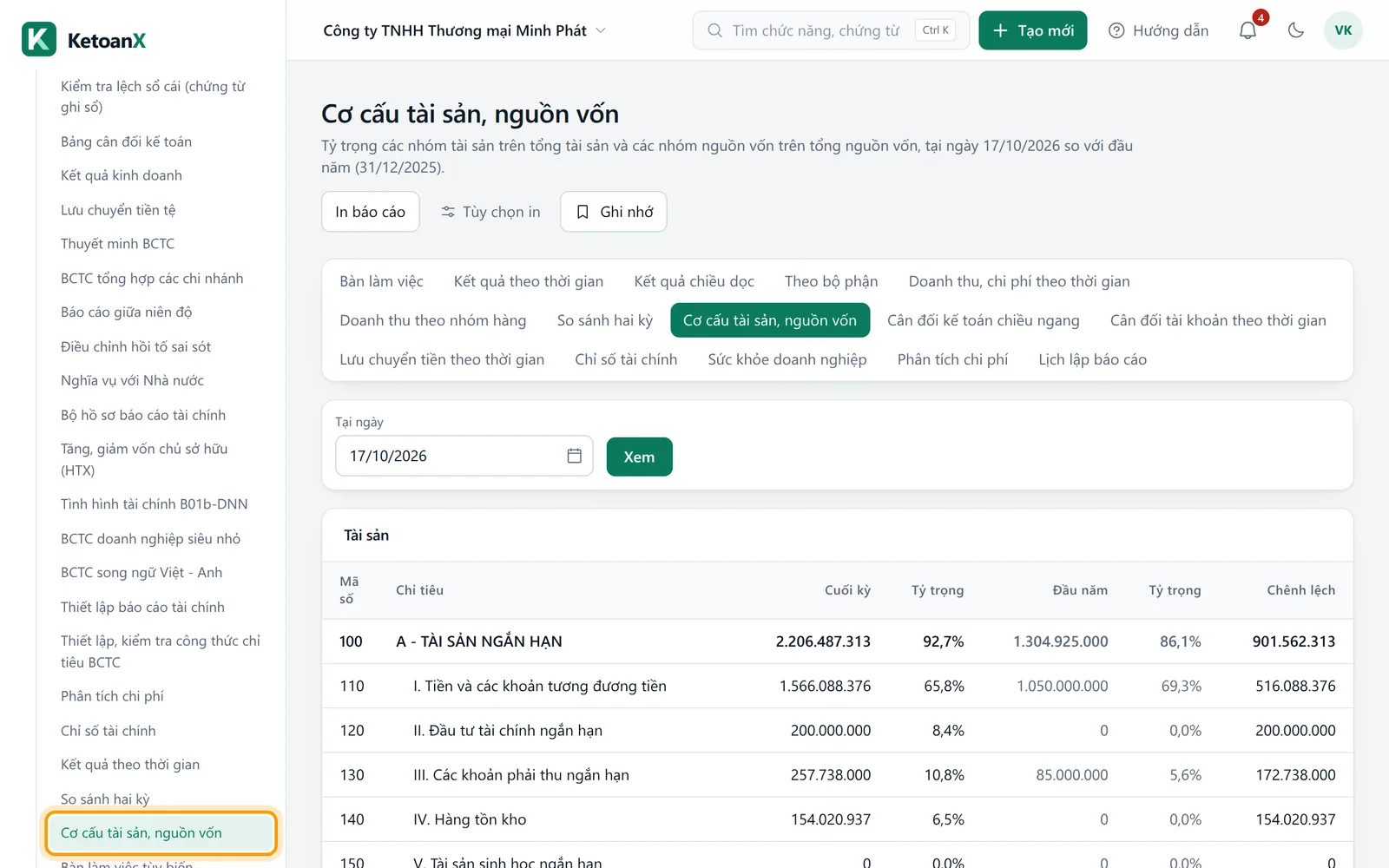The image size is (1389, 868).
Task: Click the Tạo mới button
Action: pyautogui.click(x=1033, y=30)
